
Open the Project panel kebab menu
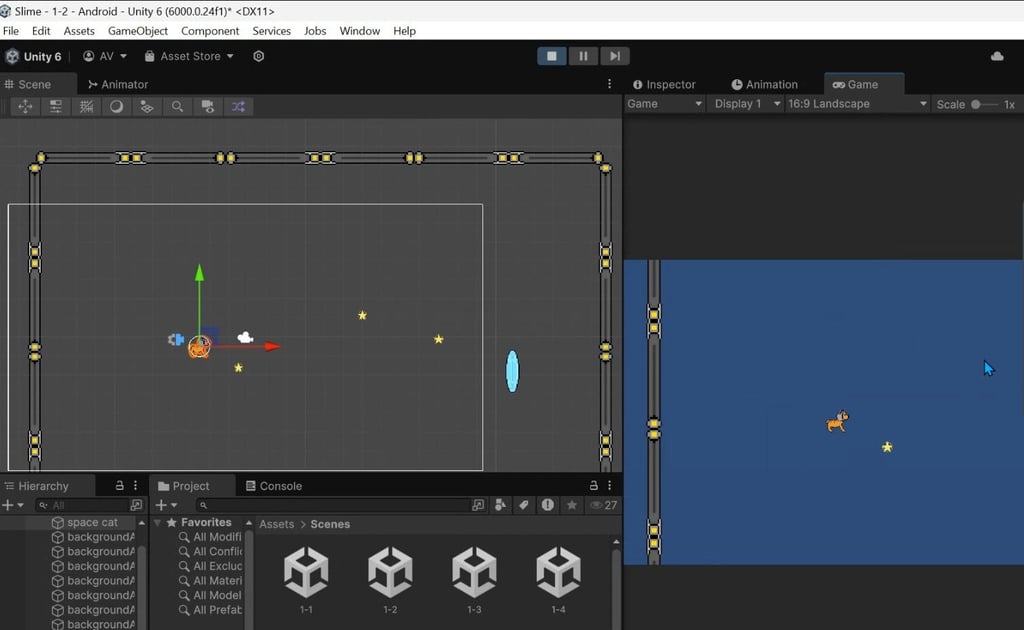pos(609,486)
